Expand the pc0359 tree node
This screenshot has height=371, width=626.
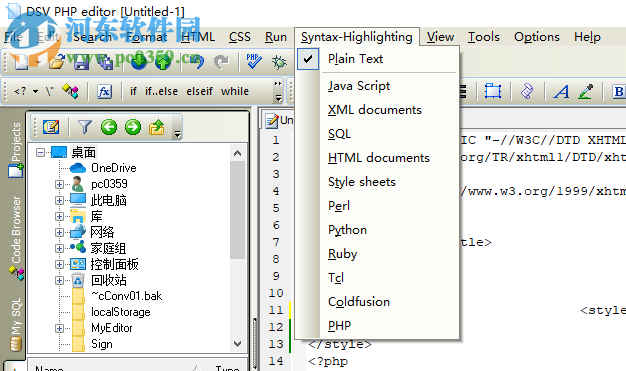click(x=59, y=184)
